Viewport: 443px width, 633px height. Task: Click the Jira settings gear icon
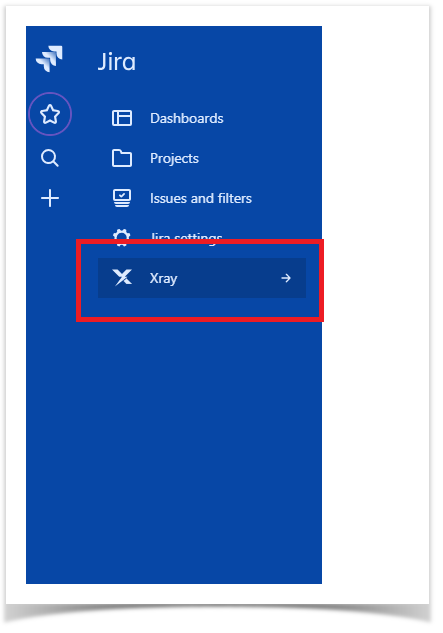[x=122, y=235]
